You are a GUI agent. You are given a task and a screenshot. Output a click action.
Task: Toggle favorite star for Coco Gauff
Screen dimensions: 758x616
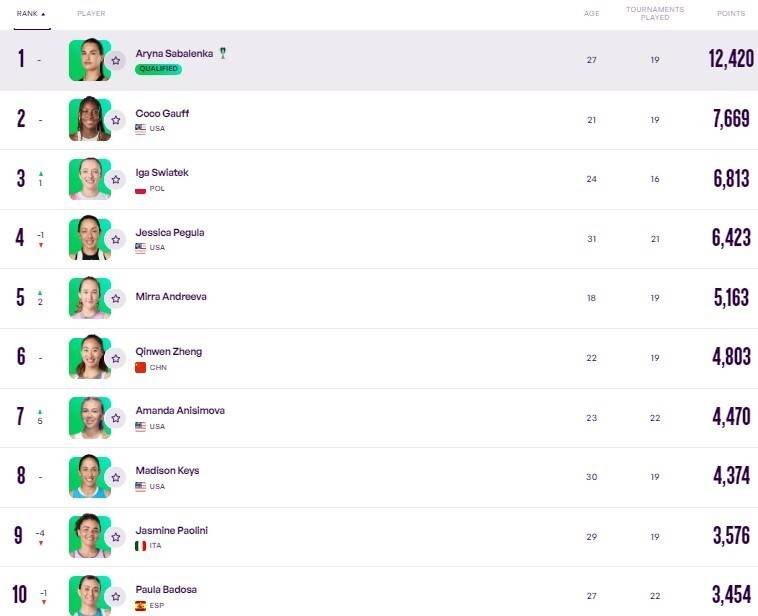click(x=115, y=120)
